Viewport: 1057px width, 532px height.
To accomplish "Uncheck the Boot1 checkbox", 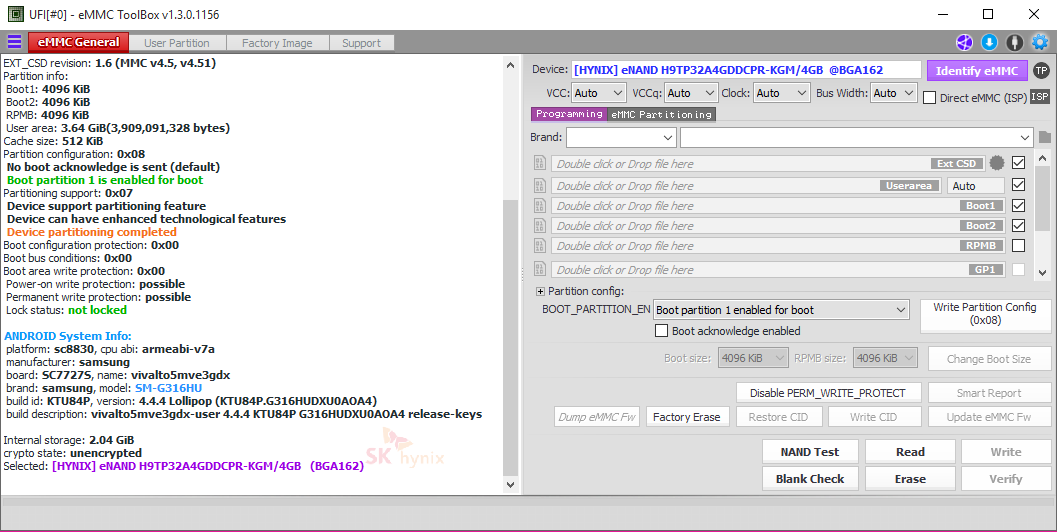I will pos(1019,205).
